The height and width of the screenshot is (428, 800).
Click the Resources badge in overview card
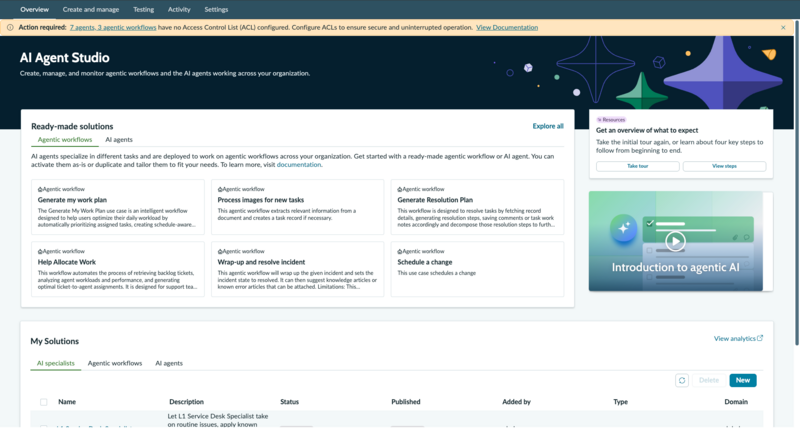(x=611, y=120)
